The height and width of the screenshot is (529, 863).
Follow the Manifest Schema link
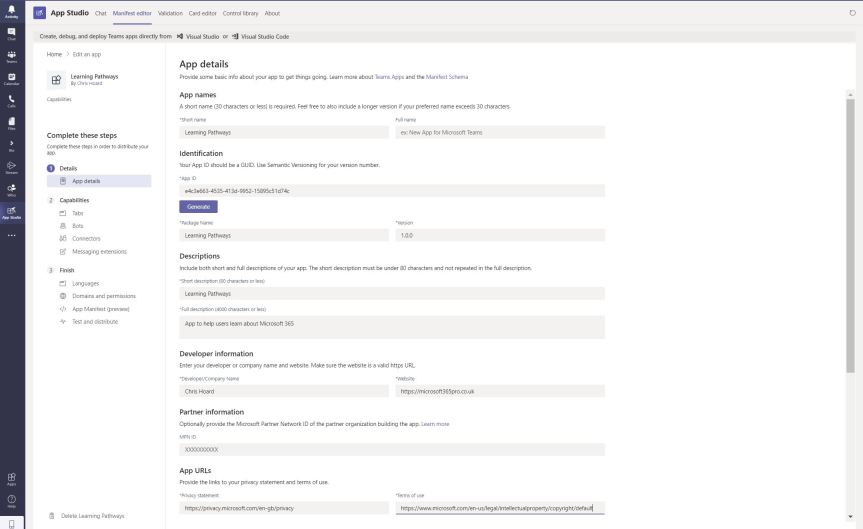[447, 76]
